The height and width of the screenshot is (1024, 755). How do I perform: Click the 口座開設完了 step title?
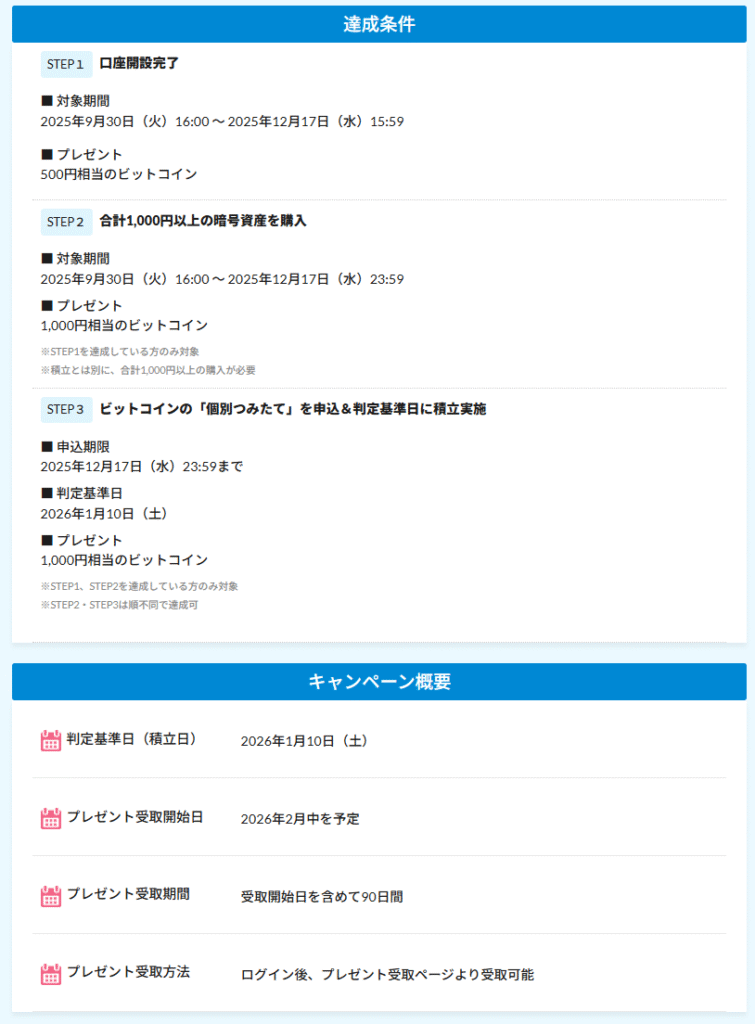[139, 64]
